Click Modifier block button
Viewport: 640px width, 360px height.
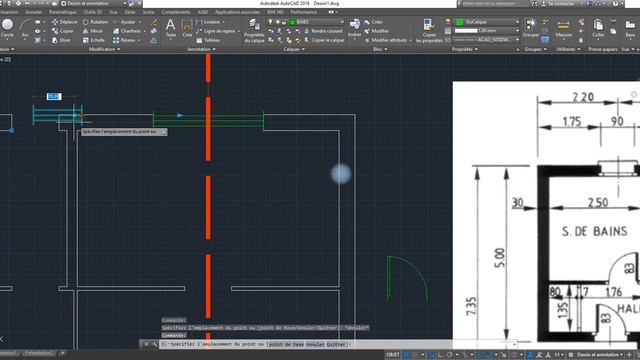pyautogui.click(x=376, y=31)
